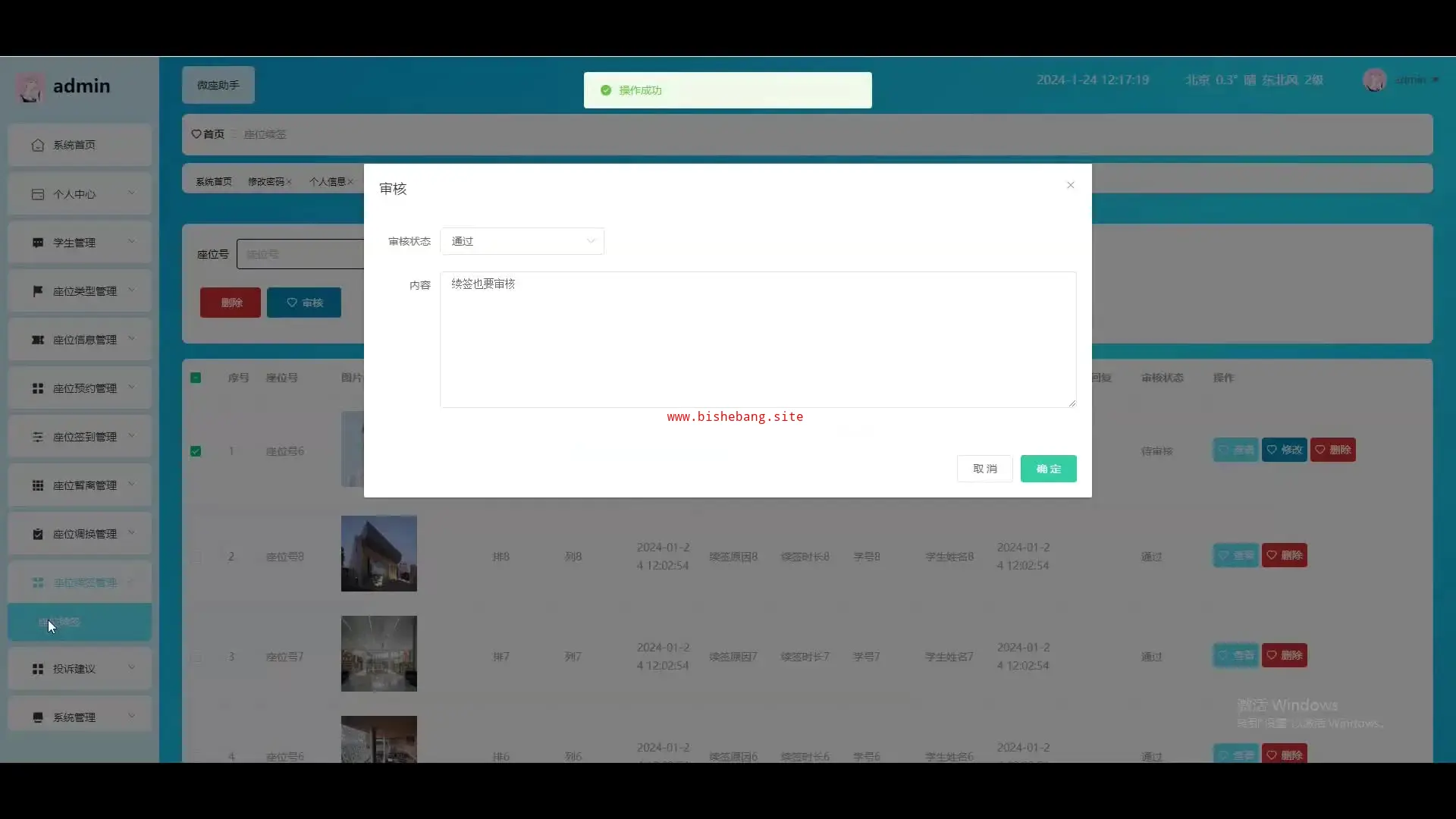Click the 学生管理 chat icon
Screen dimensions: 1456x819
click(38, 243)
